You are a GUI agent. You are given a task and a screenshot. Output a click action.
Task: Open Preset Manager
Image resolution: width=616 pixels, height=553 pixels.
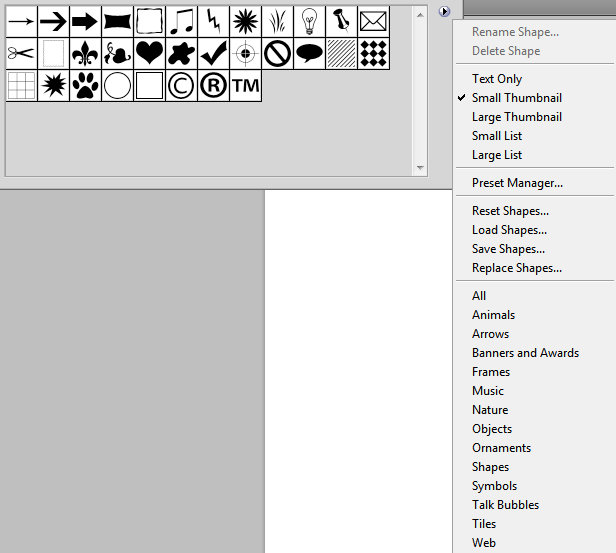[517, 183]
